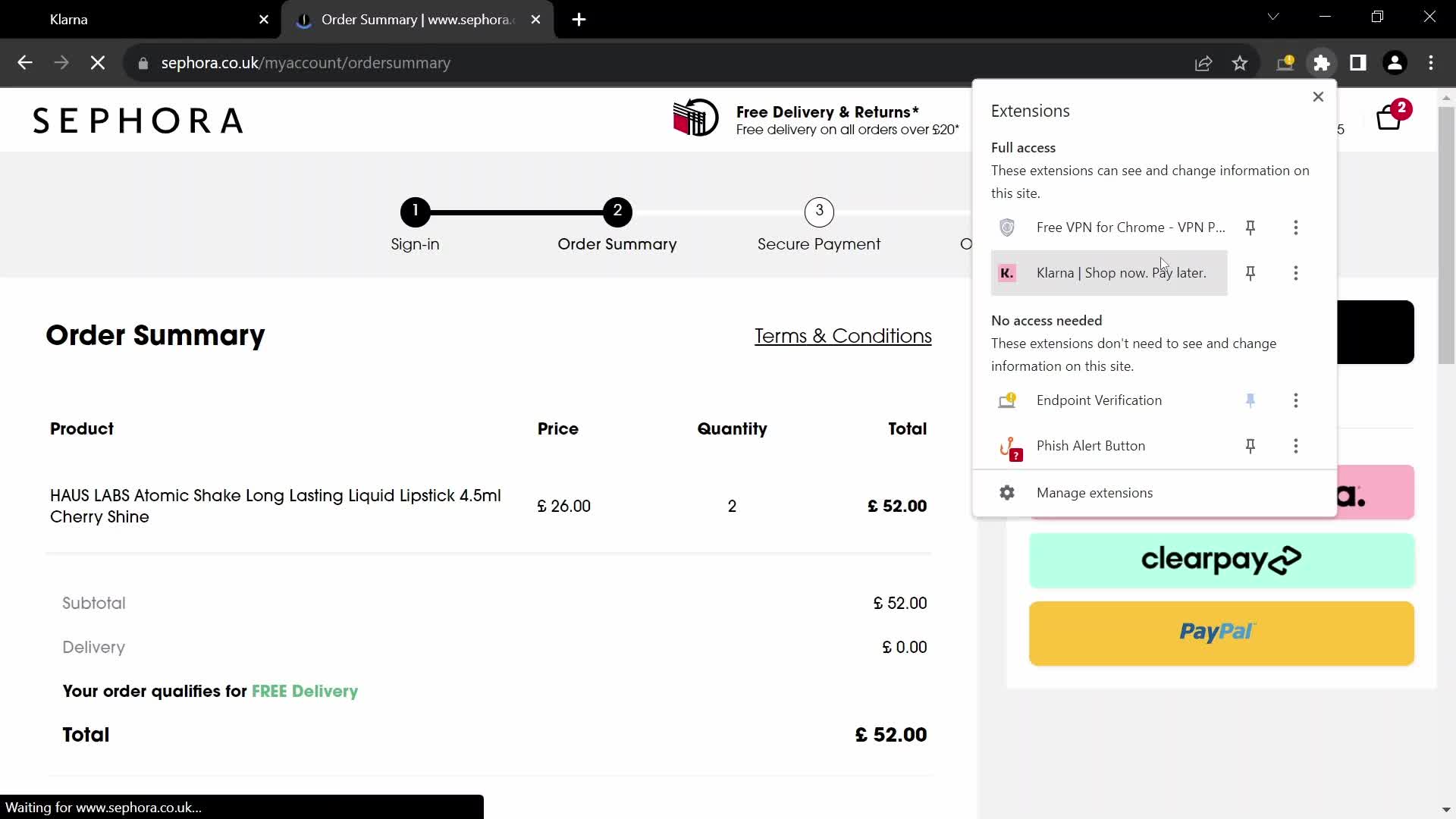Click the Free VPN shield icon
1456x819 pixels.
coord(1007,227)
